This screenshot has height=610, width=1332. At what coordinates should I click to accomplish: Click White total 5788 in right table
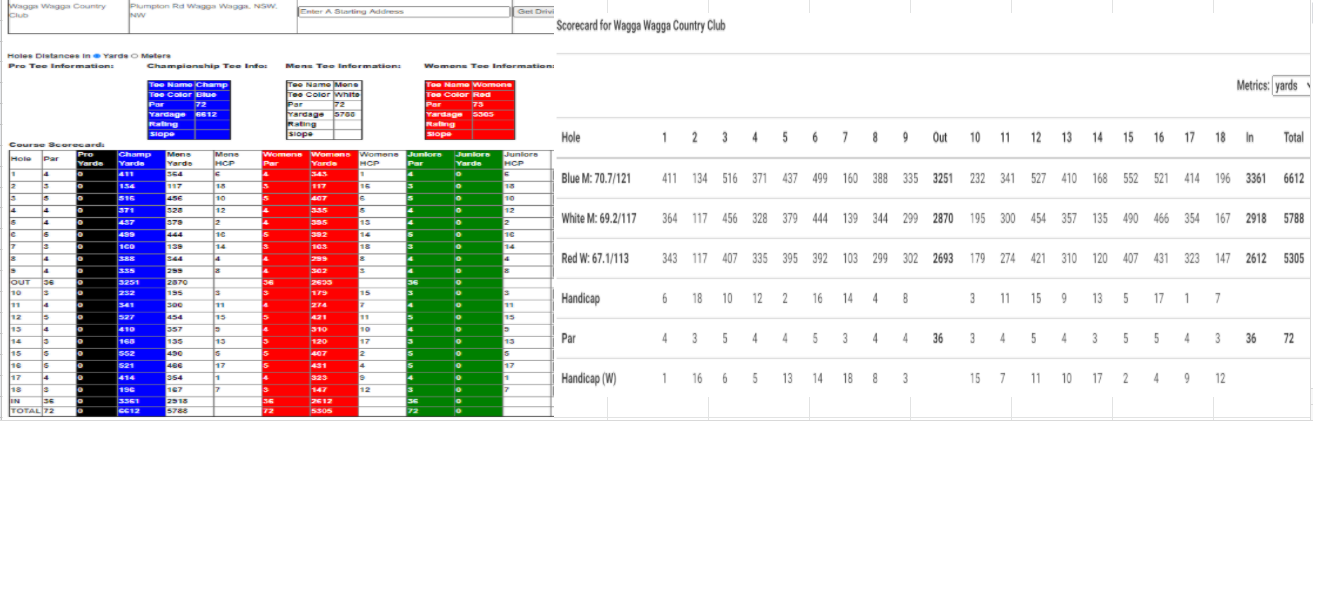tap(1293, 218)
